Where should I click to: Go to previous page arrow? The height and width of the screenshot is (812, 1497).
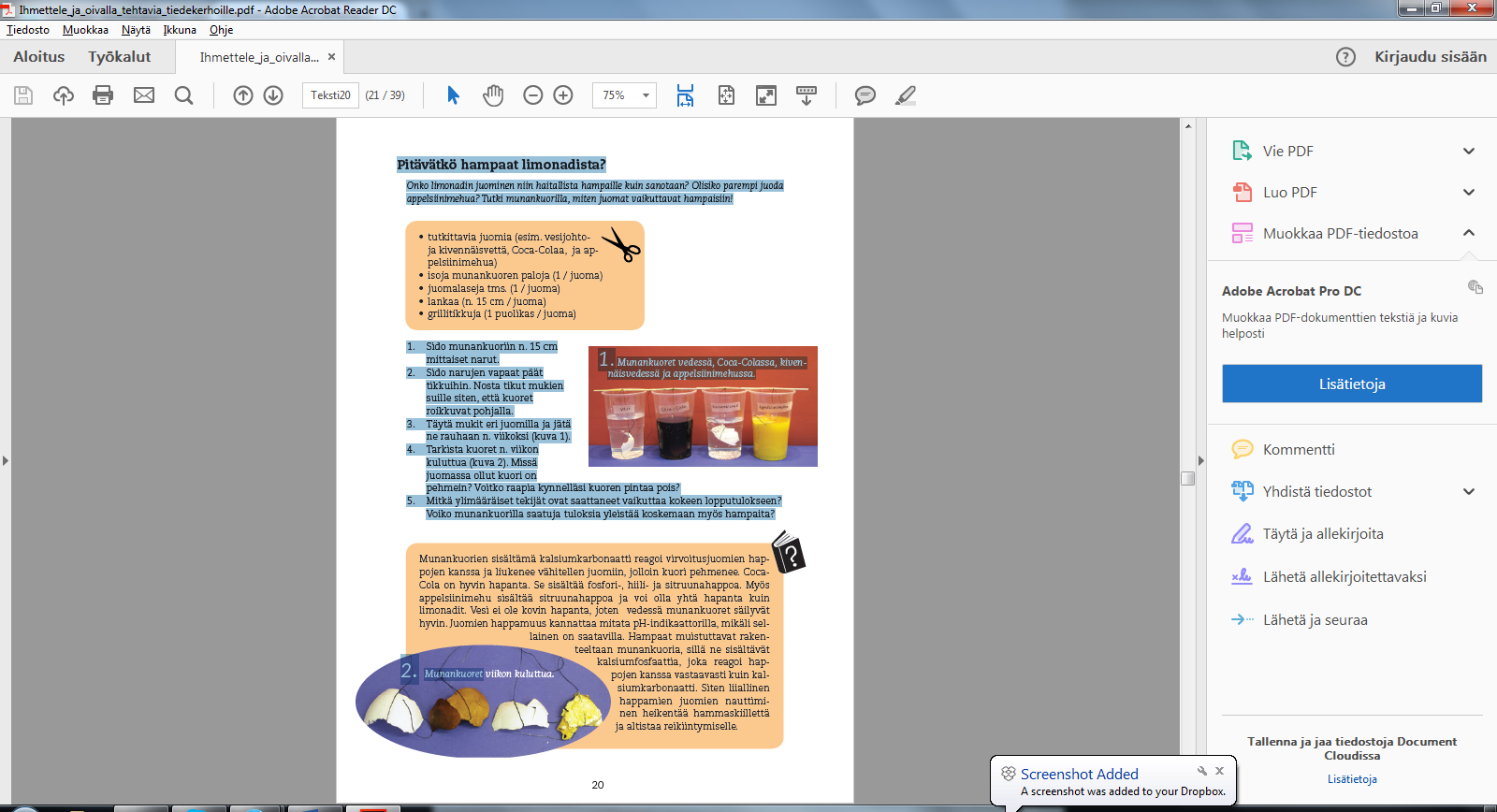pos(243,95)
